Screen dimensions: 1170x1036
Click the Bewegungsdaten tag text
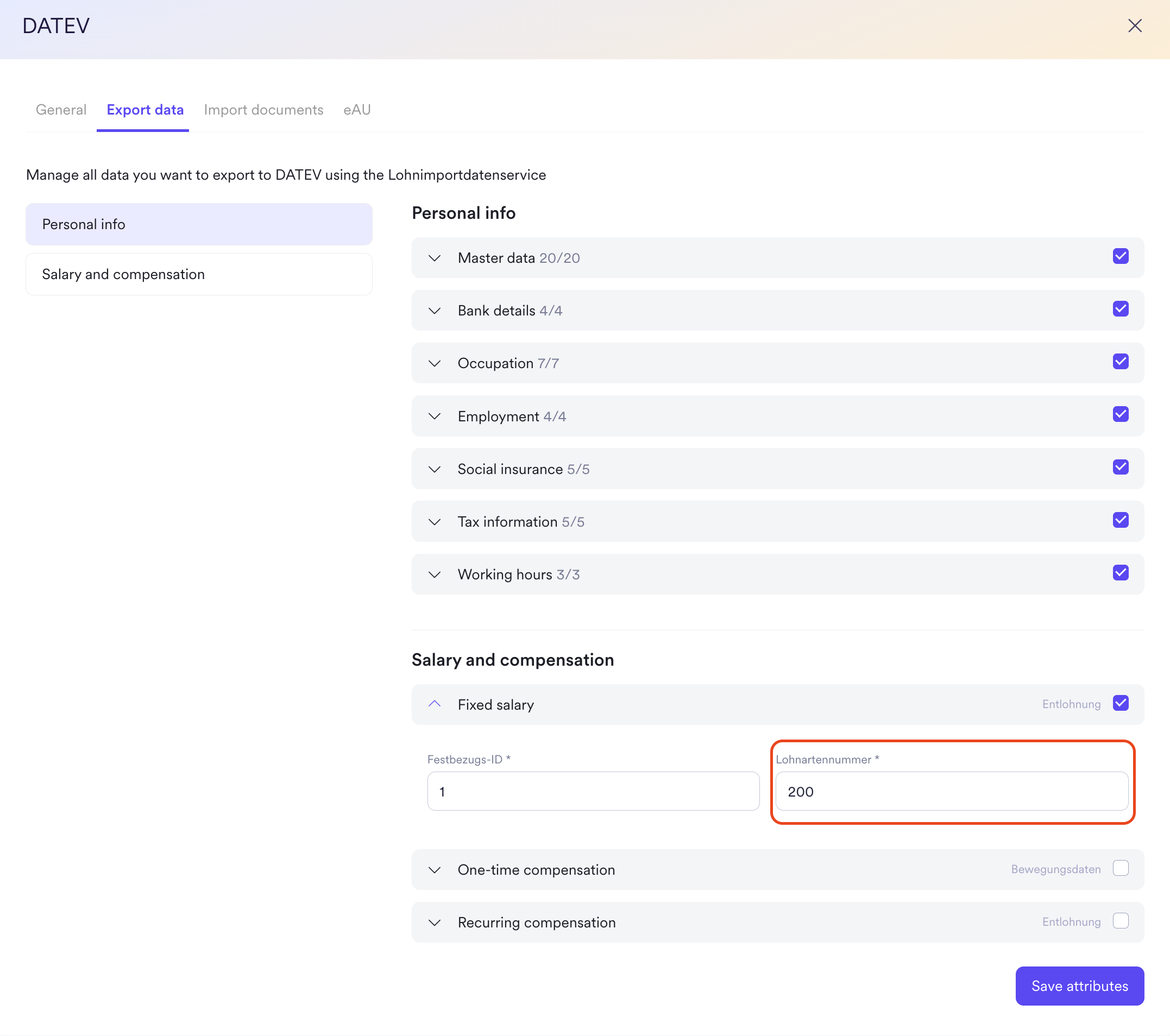(1055, 869)
